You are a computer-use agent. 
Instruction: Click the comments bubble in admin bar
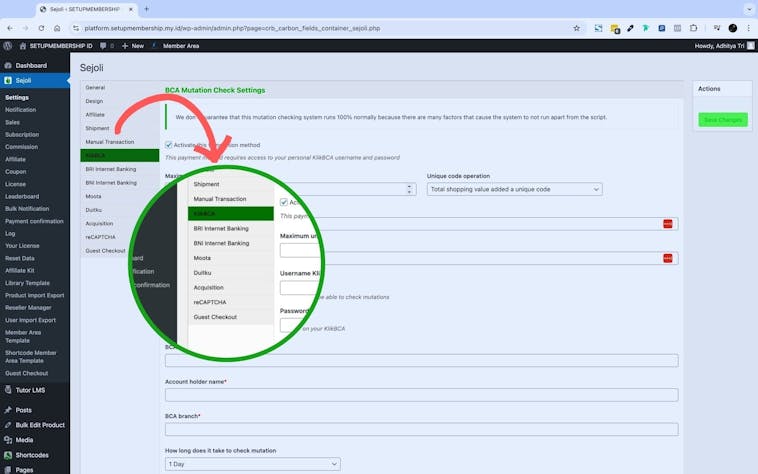click(101, 46)
